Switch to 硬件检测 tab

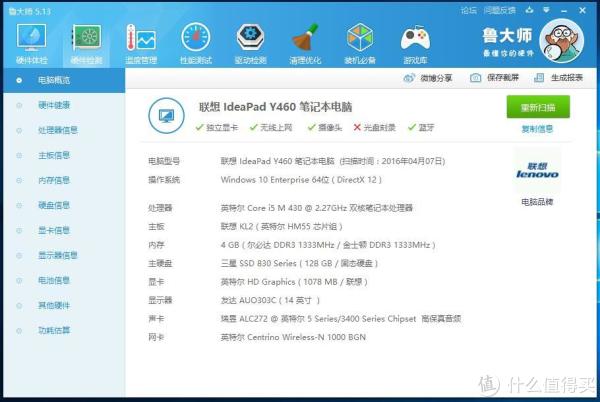[x=87, y=43]
